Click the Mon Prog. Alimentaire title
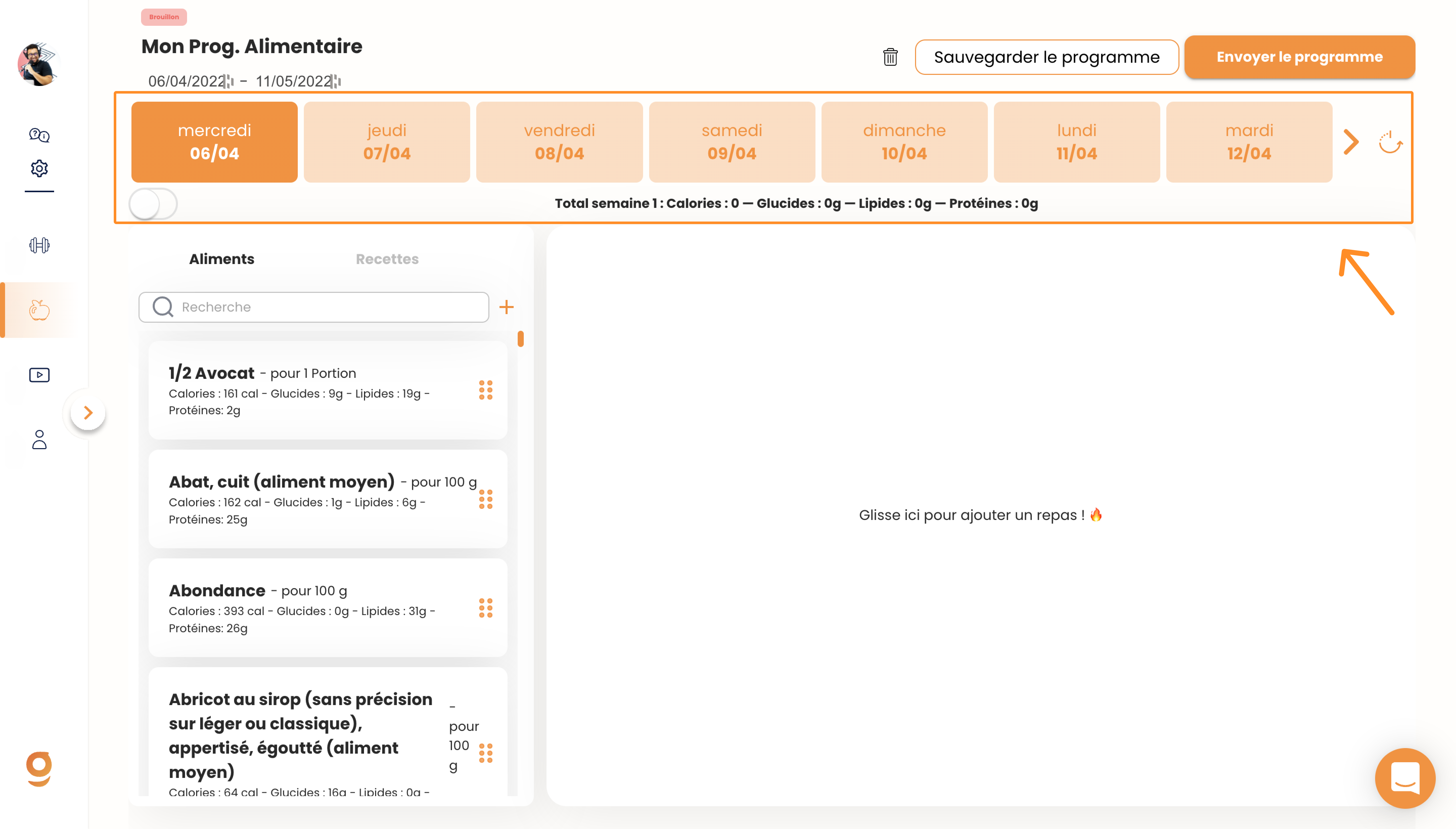The width and height of the screenshot is (1456, 829). coord(252,47)
